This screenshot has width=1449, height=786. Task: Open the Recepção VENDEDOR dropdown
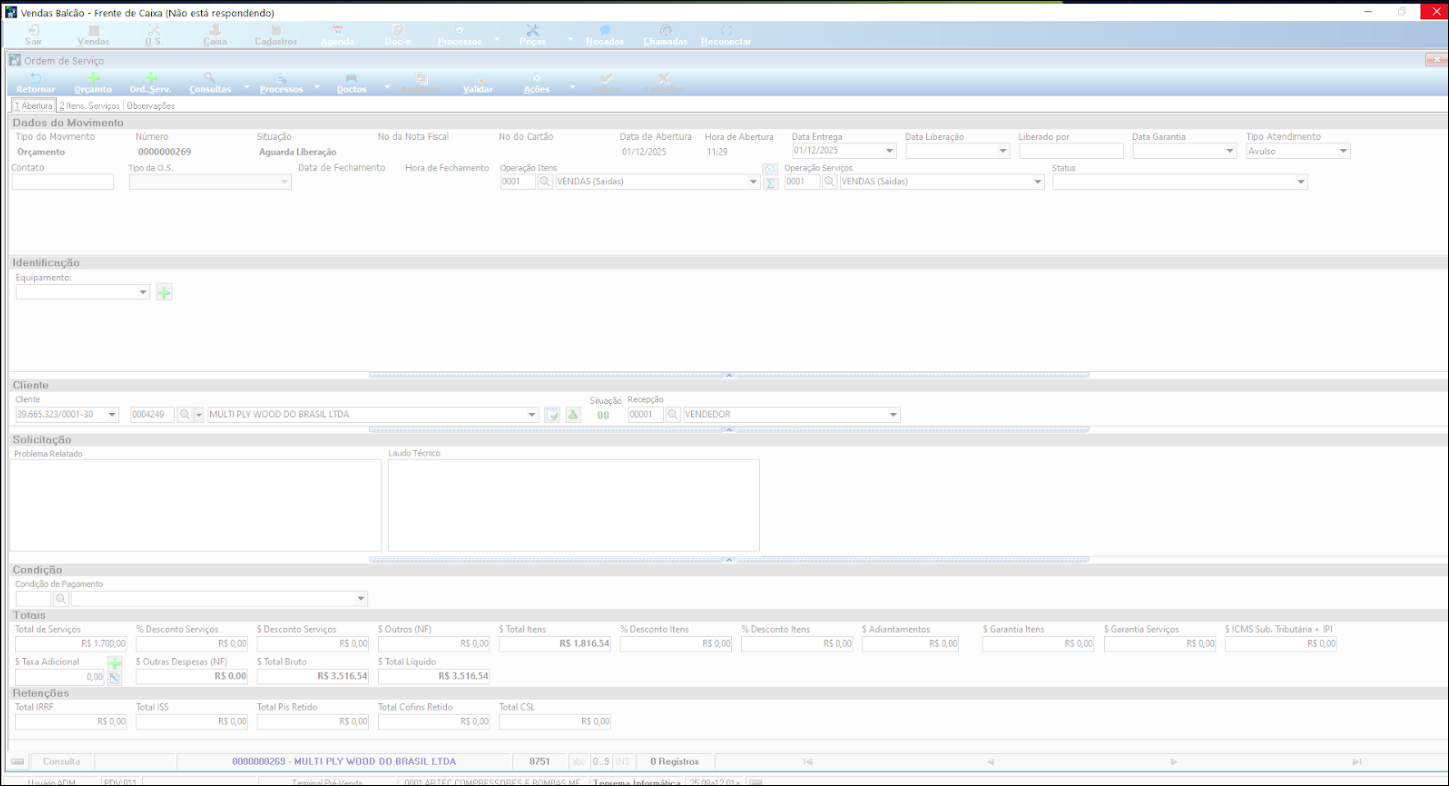(x=893, y=415)
